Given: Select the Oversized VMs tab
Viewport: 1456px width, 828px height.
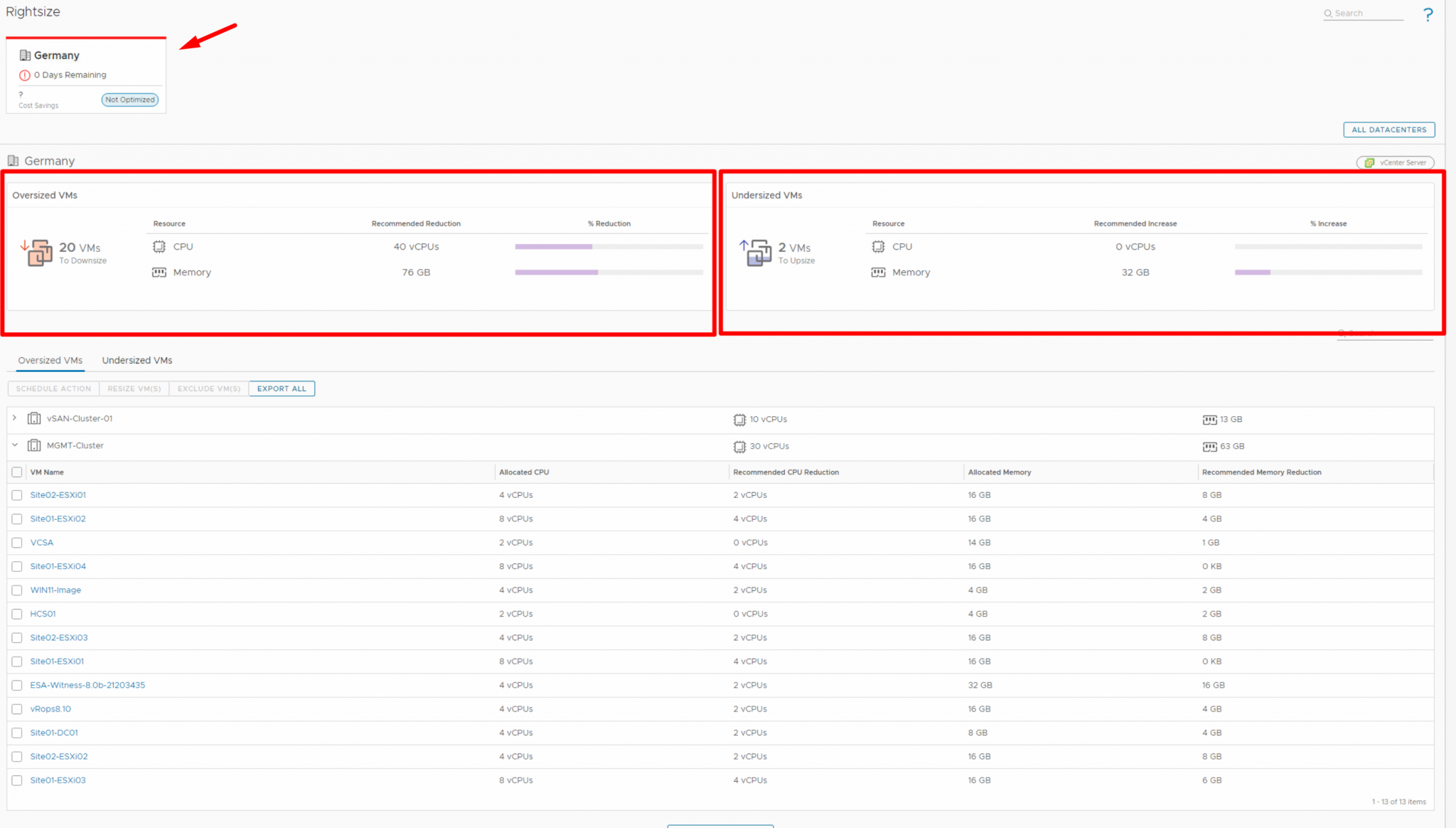Looking at the screenshot, I should point(49,360).
